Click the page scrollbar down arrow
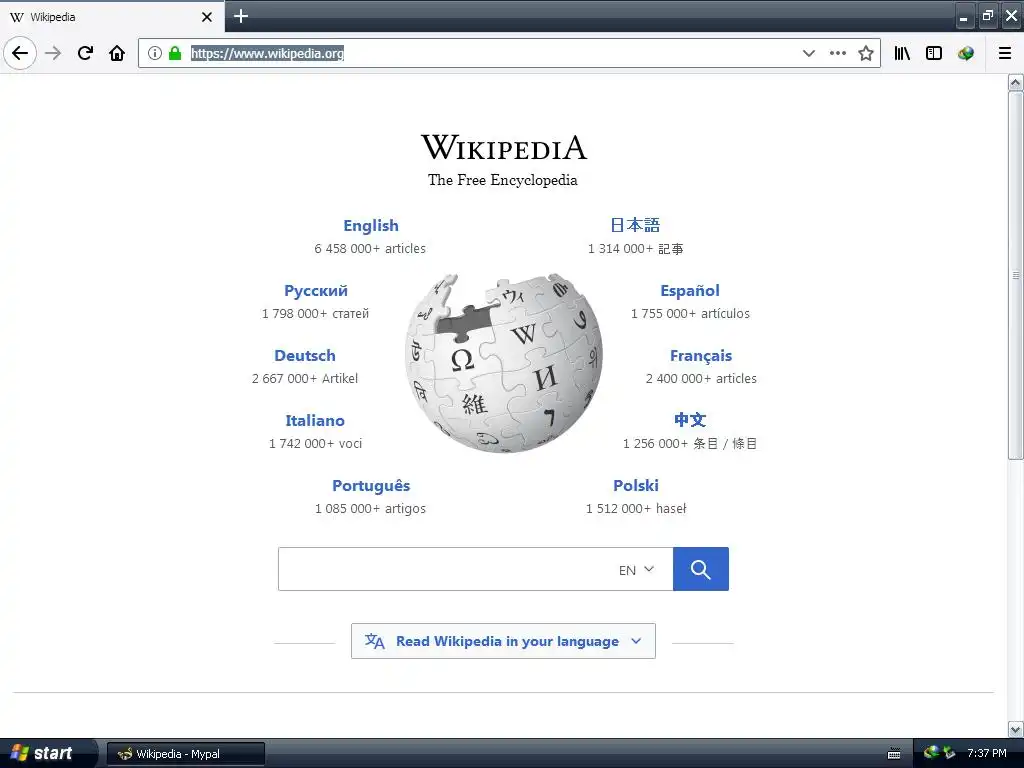 point(1016,729)
